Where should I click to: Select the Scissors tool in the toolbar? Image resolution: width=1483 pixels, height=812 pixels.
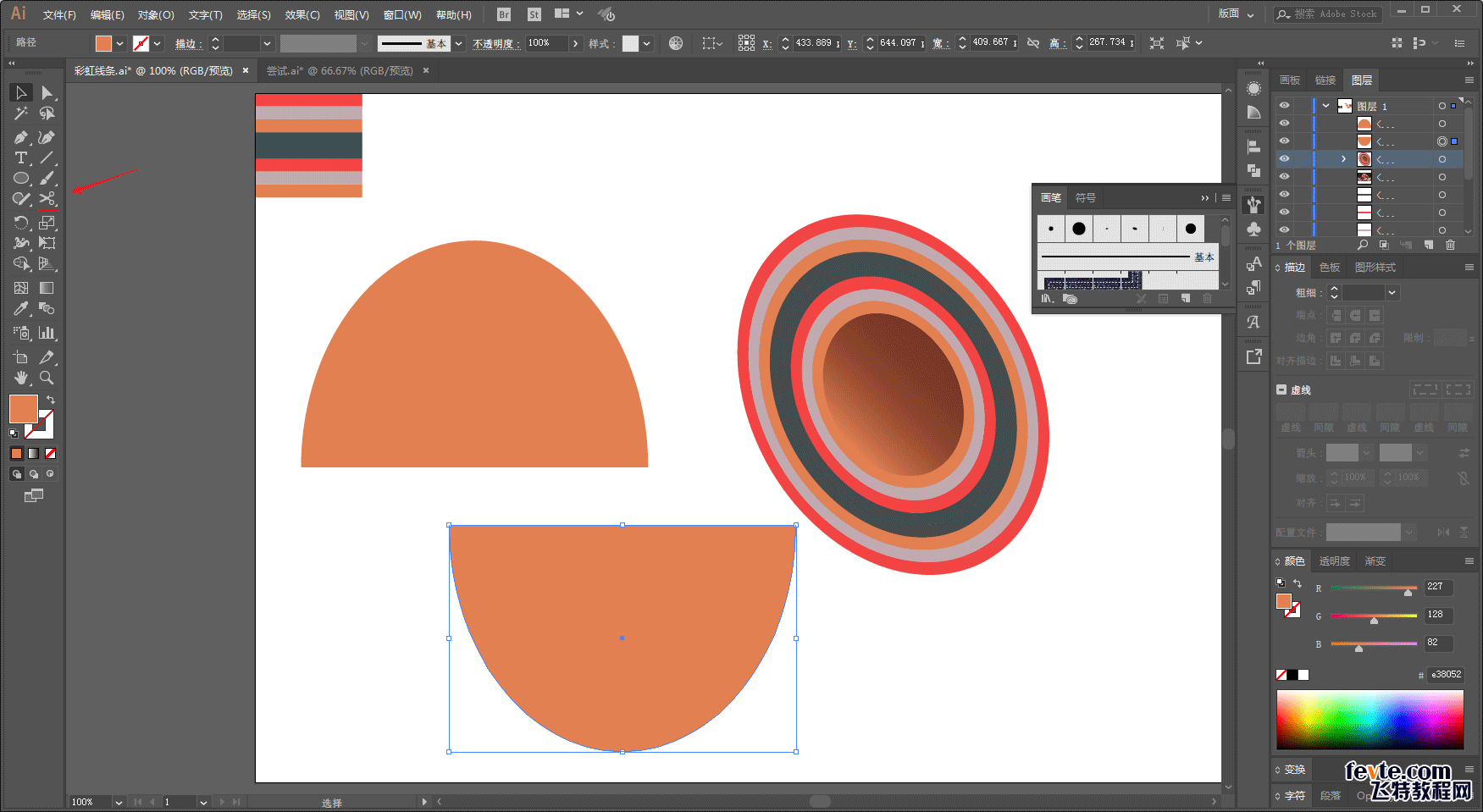[47, 199]
